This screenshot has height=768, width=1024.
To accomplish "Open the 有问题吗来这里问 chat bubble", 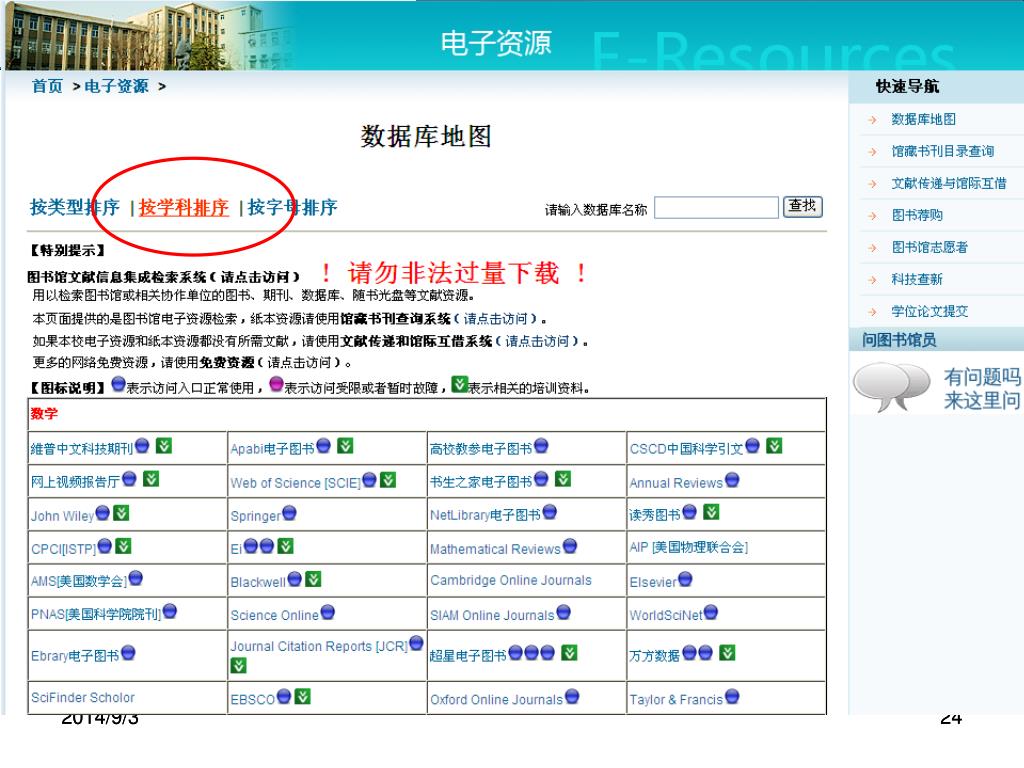I will coord(936,388).
